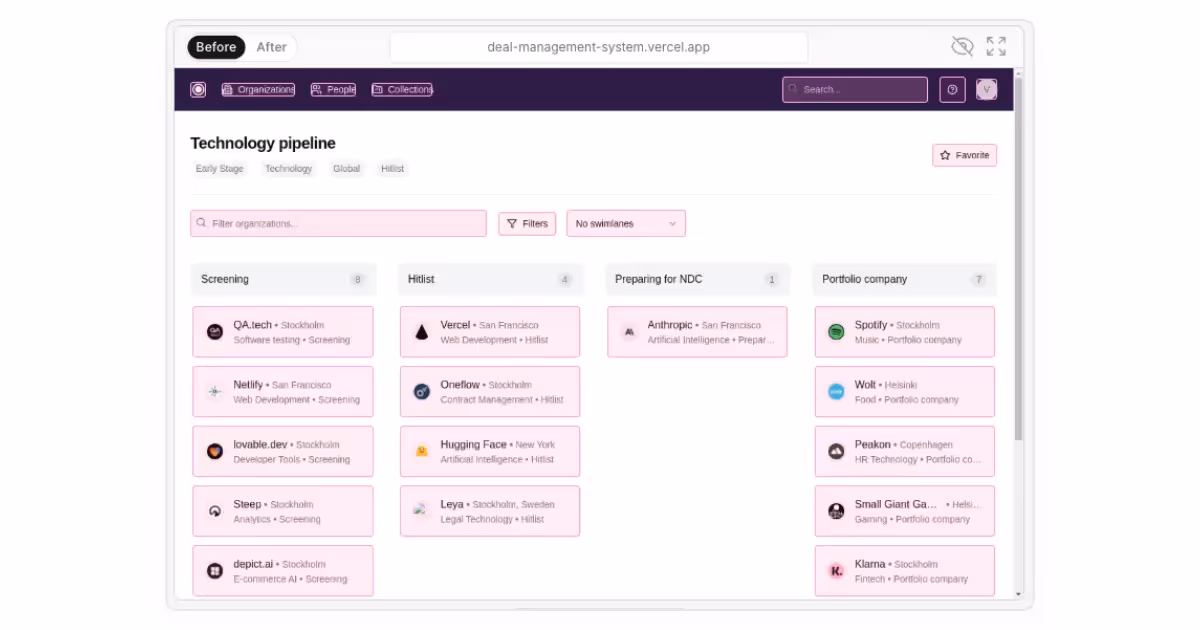This screenshot has width=1200, height=630.
Task: Open the Small Giant Games card title
Action: [x=897, y=504]
